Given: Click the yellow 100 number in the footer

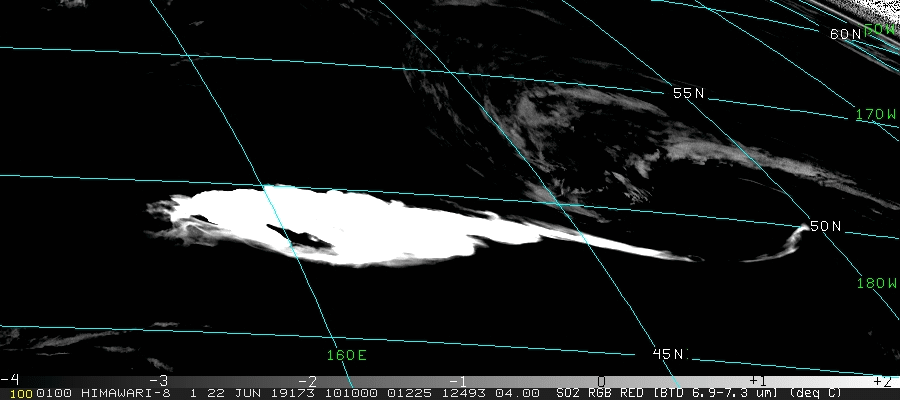Looking at the screenshot, I should (12, 393).
